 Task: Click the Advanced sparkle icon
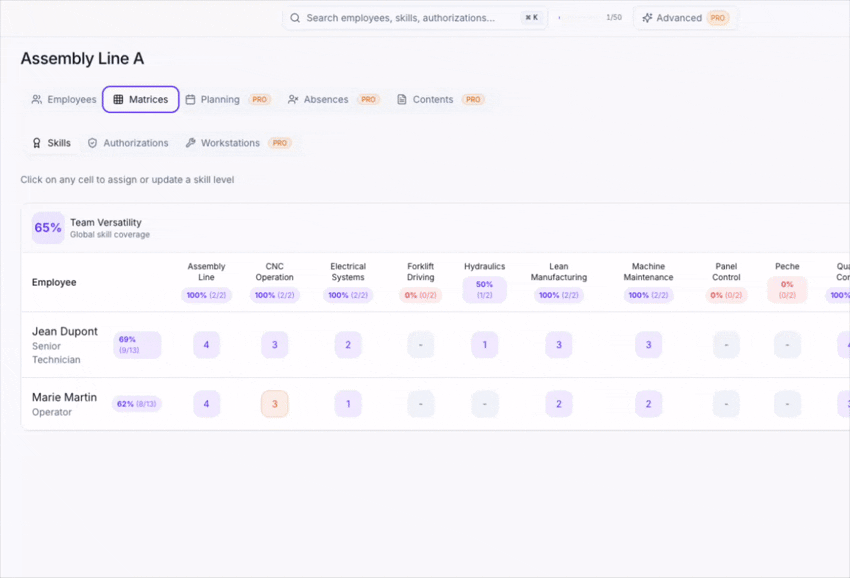tap(647, 18)
